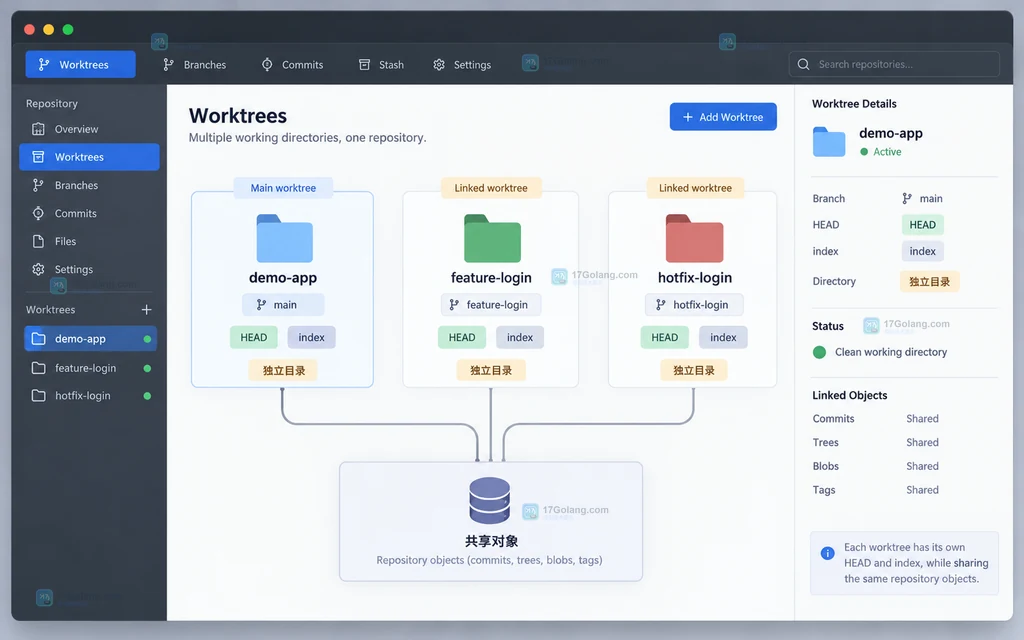Click Shared value next to Commits

(x=922, y=419)
